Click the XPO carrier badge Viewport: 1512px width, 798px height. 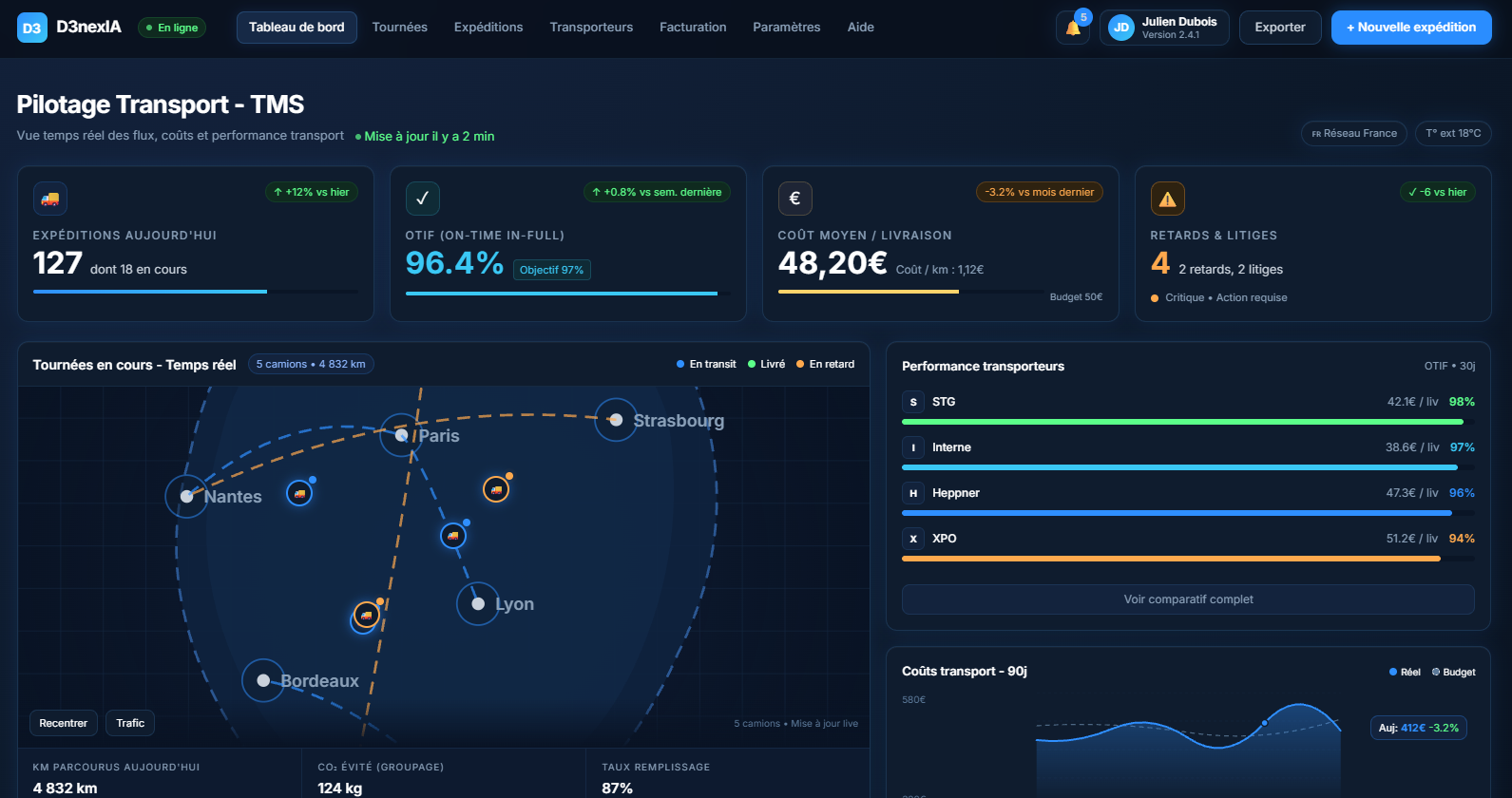point(913,539)
